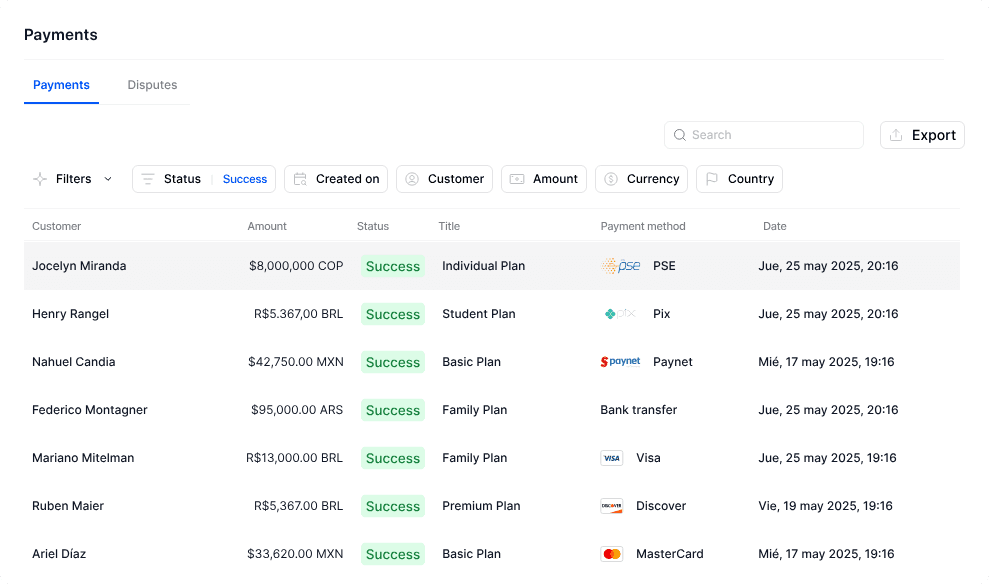This screenshot has width=989, height=584.
Task: Sort by the Customer column header
Action: pyautogui.click(x=57, y=226)
